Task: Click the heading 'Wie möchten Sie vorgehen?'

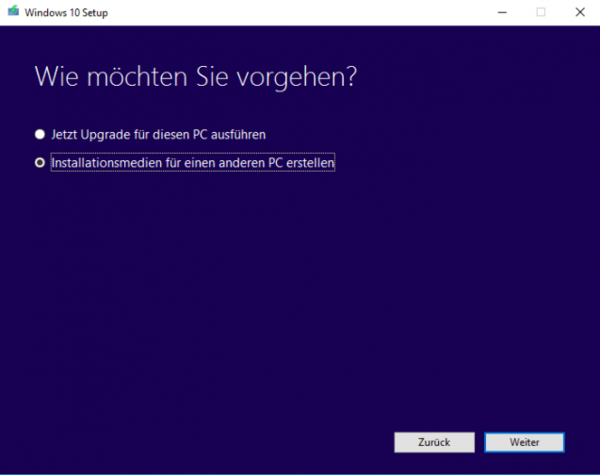Action: [196, 77]
